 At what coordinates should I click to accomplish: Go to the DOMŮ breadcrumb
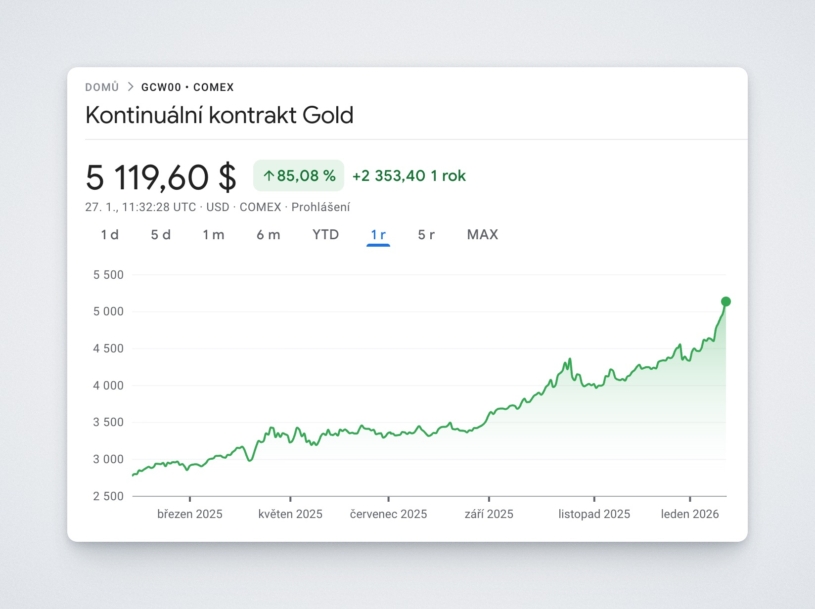(x=102, y=87)
